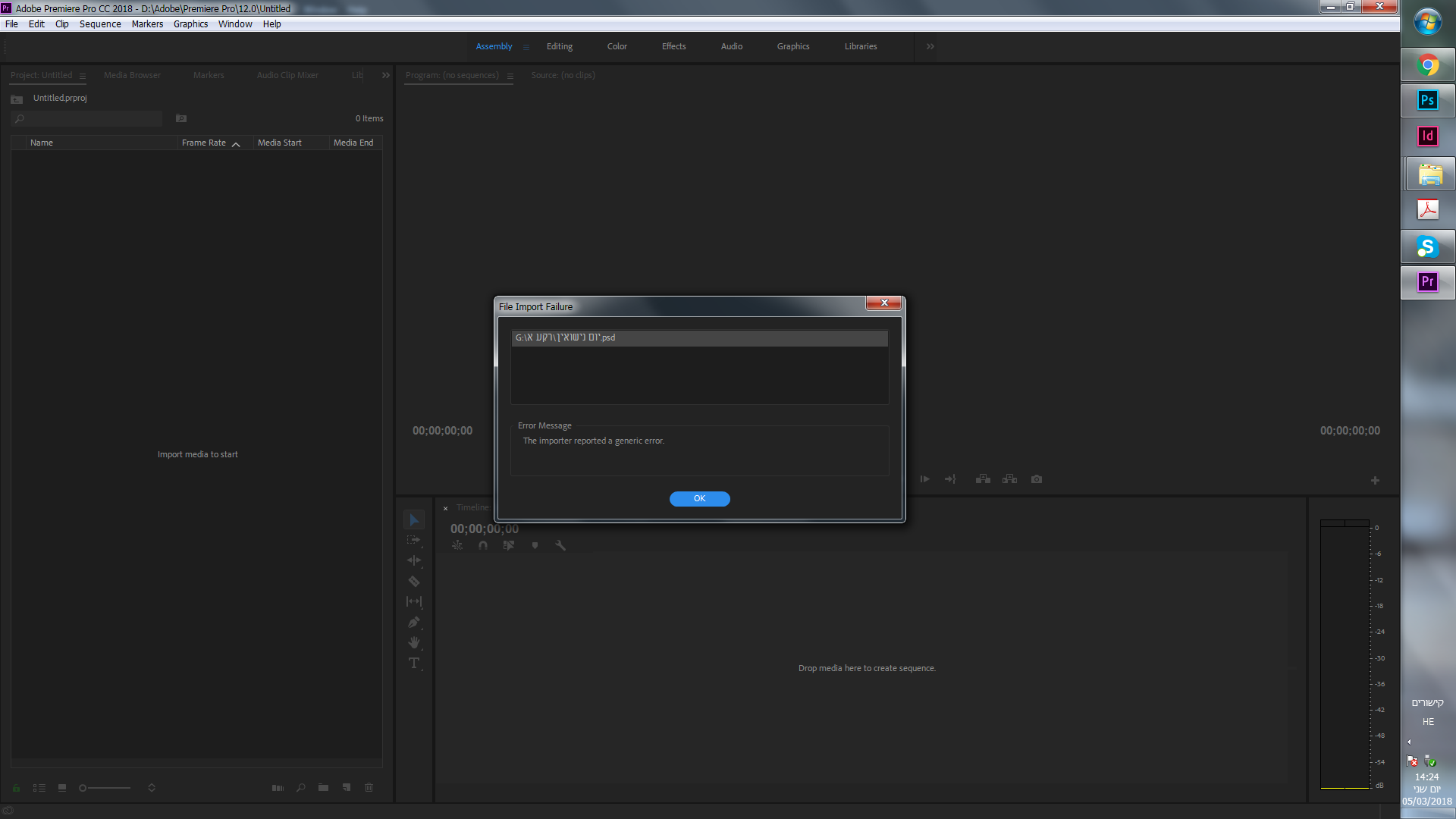Select the Type tool
The height and width of the screenshot is (819, 1456).
pyautogui.click(x=414, y=664)
